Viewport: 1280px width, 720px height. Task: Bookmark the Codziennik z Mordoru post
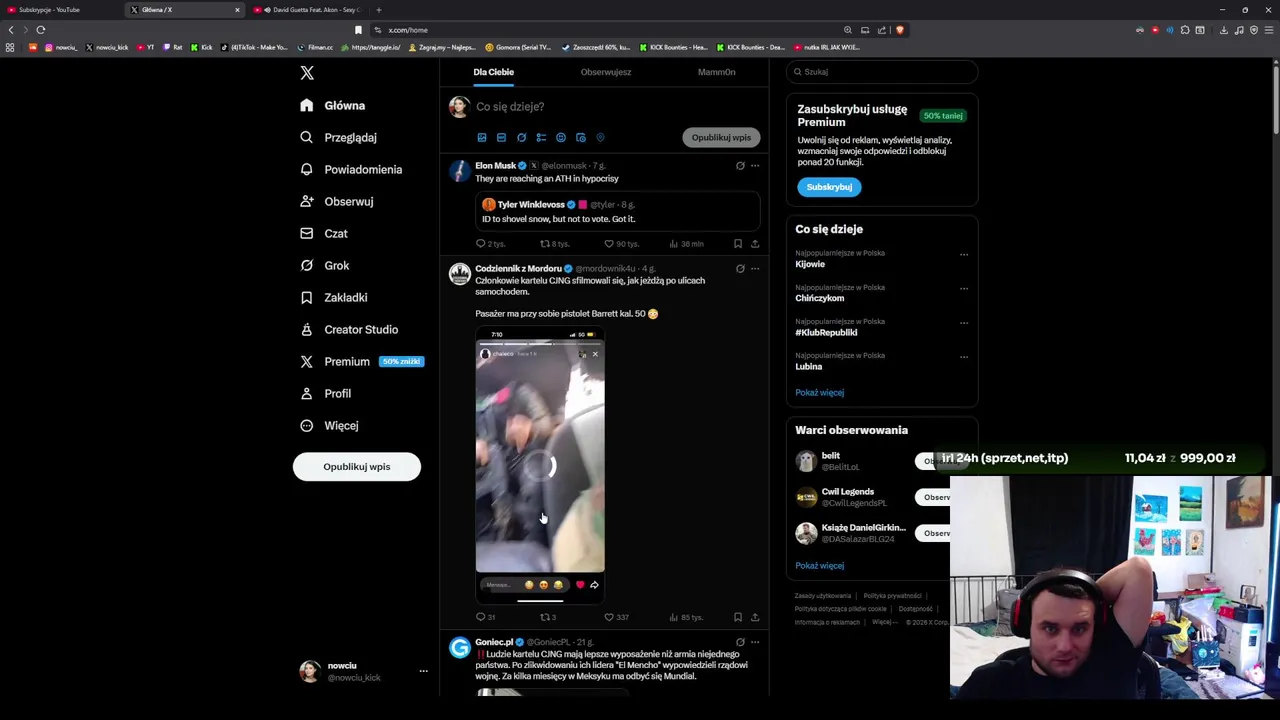coord(738,617)
